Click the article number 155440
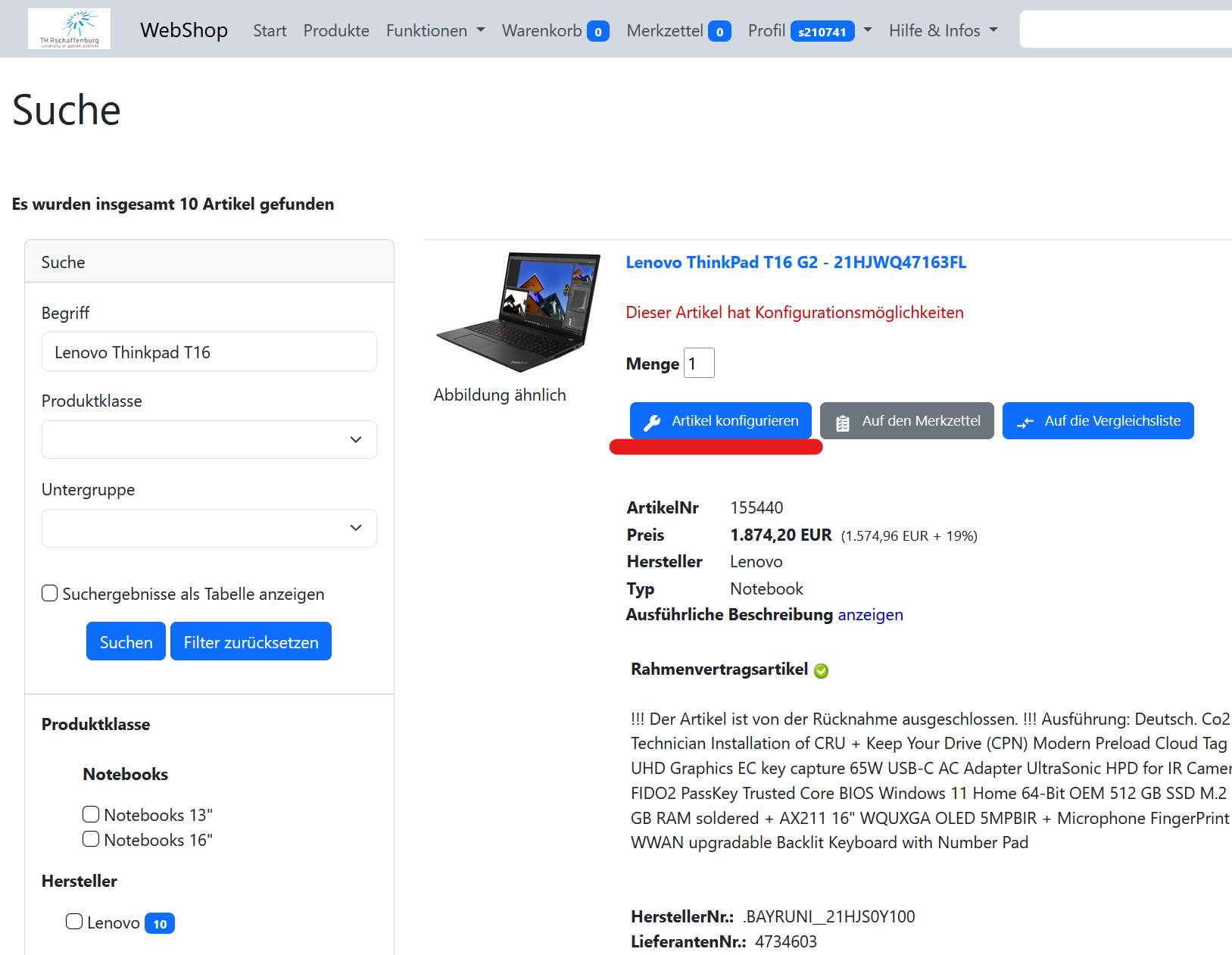 [756, 507]
